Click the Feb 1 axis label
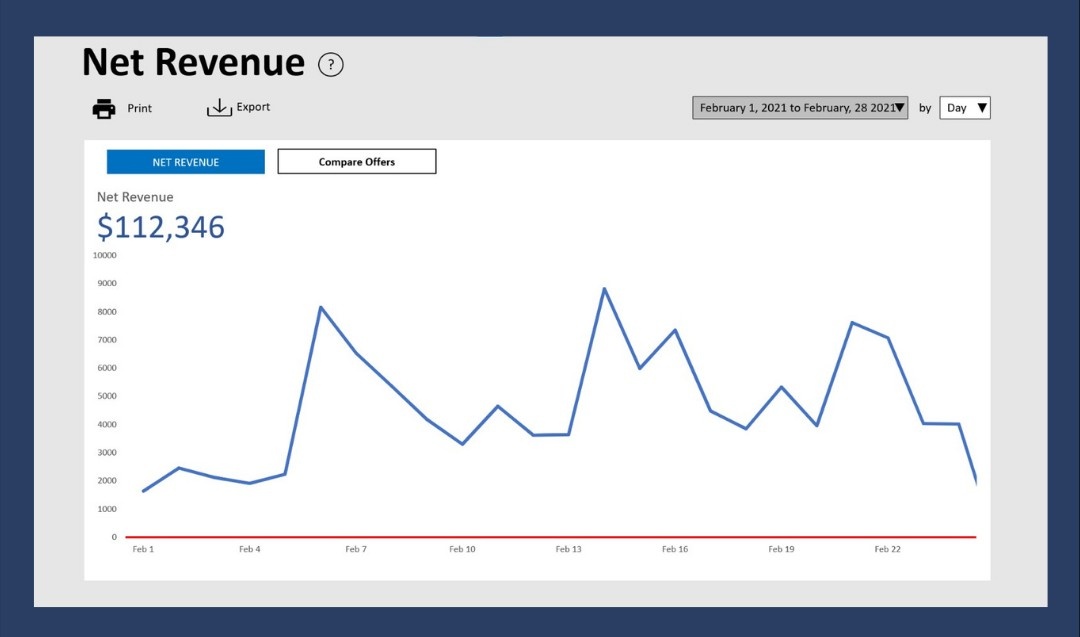The height and width of the screenshot is (637, 1080). pos(143,549)
